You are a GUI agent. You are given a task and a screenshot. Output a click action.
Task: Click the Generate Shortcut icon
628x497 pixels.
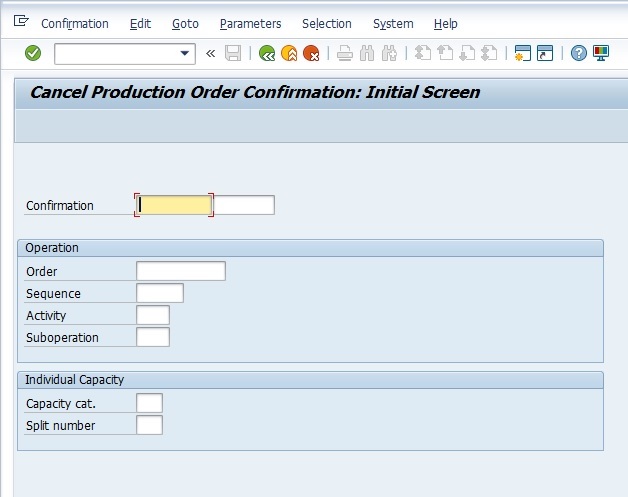coord(545,53)
